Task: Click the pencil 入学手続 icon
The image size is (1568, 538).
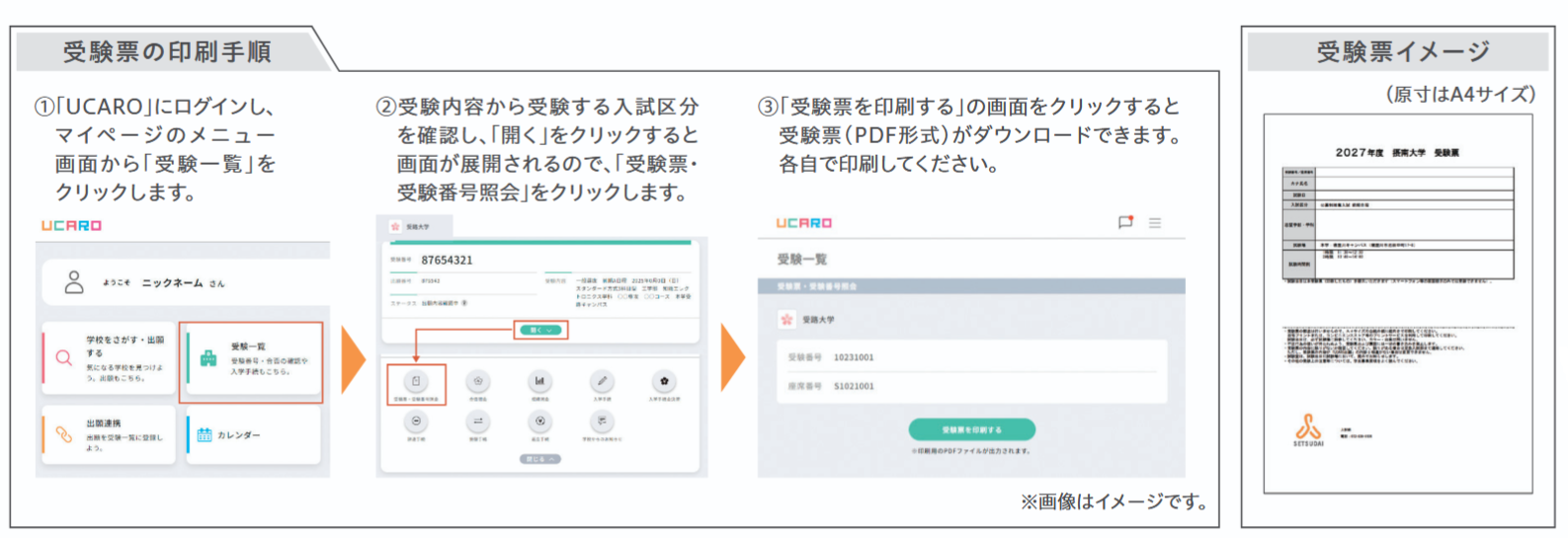Action: pos(602,381)
